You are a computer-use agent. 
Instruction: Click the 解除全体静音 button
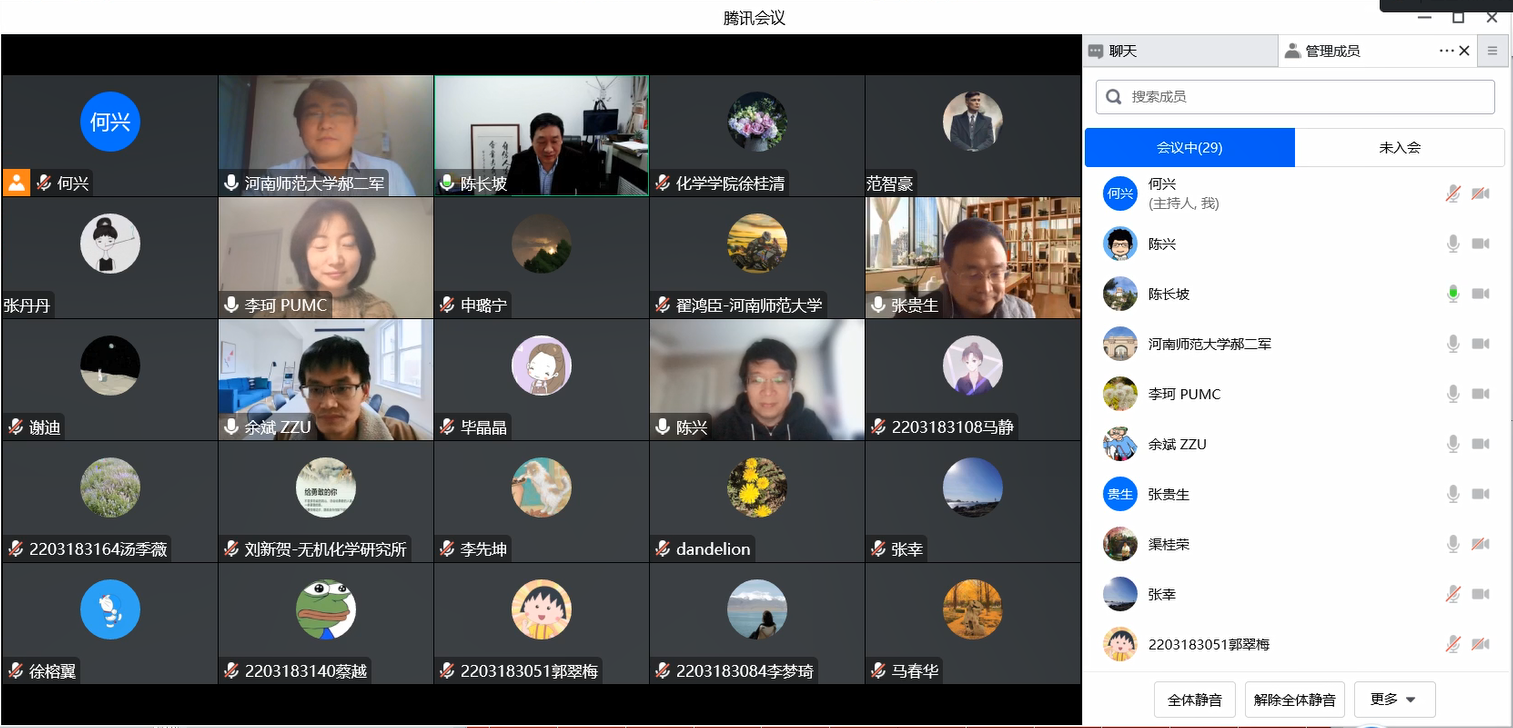coord(1295,700)
